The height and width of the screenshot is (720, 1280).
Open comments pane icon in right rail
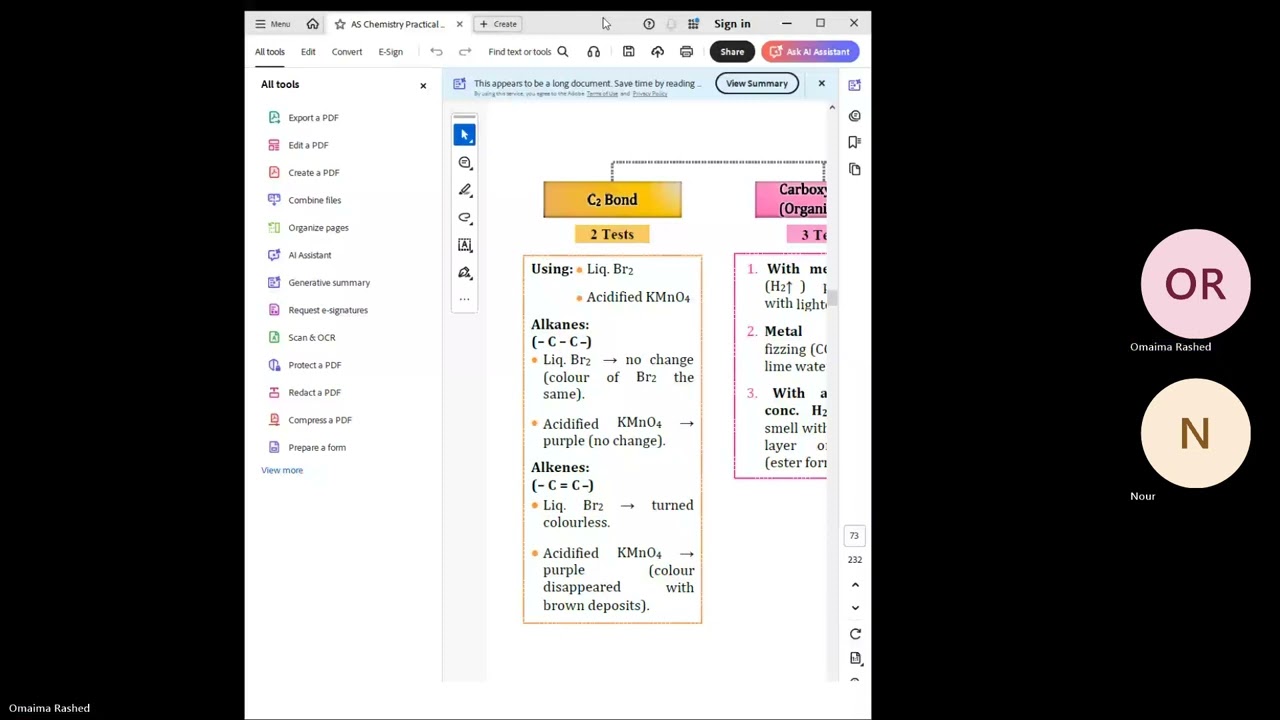[x=855, y=116]
